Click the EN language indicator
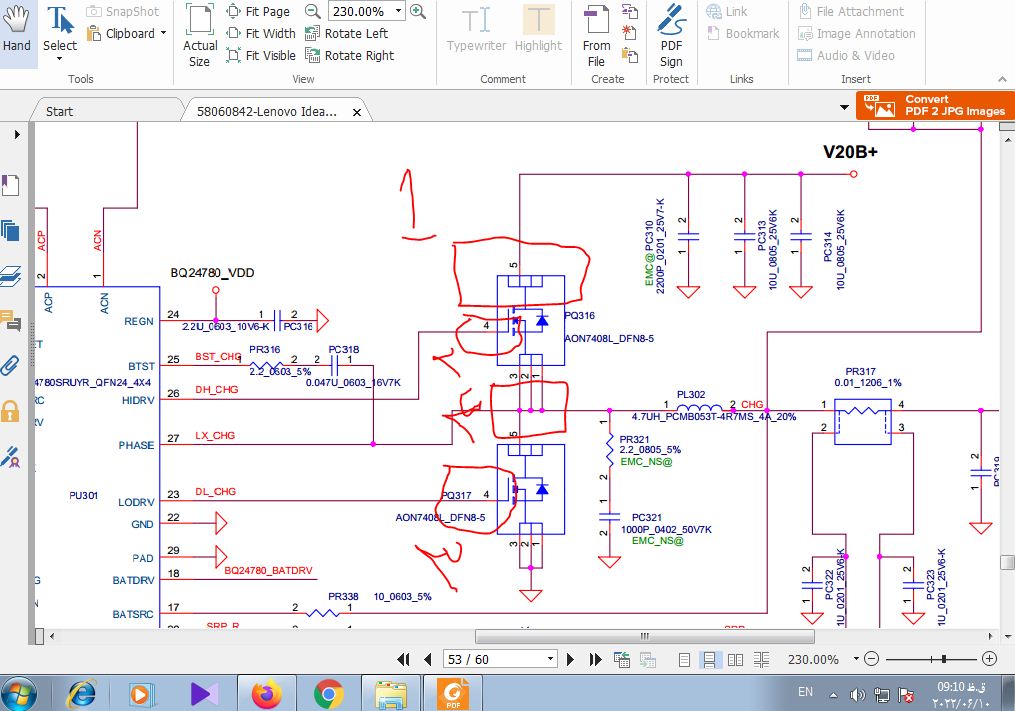 pos(805,692)
